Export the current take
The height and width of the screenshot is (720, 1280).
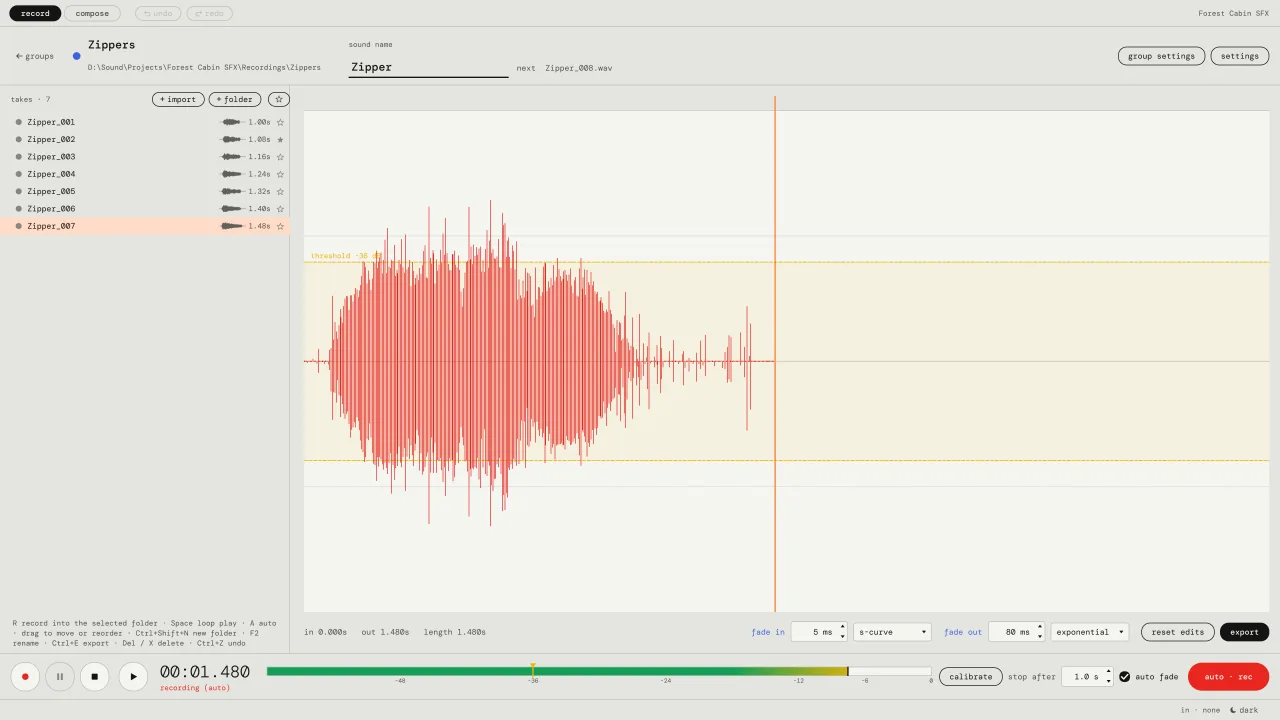pyautogui.click(x=1244, y=632)
